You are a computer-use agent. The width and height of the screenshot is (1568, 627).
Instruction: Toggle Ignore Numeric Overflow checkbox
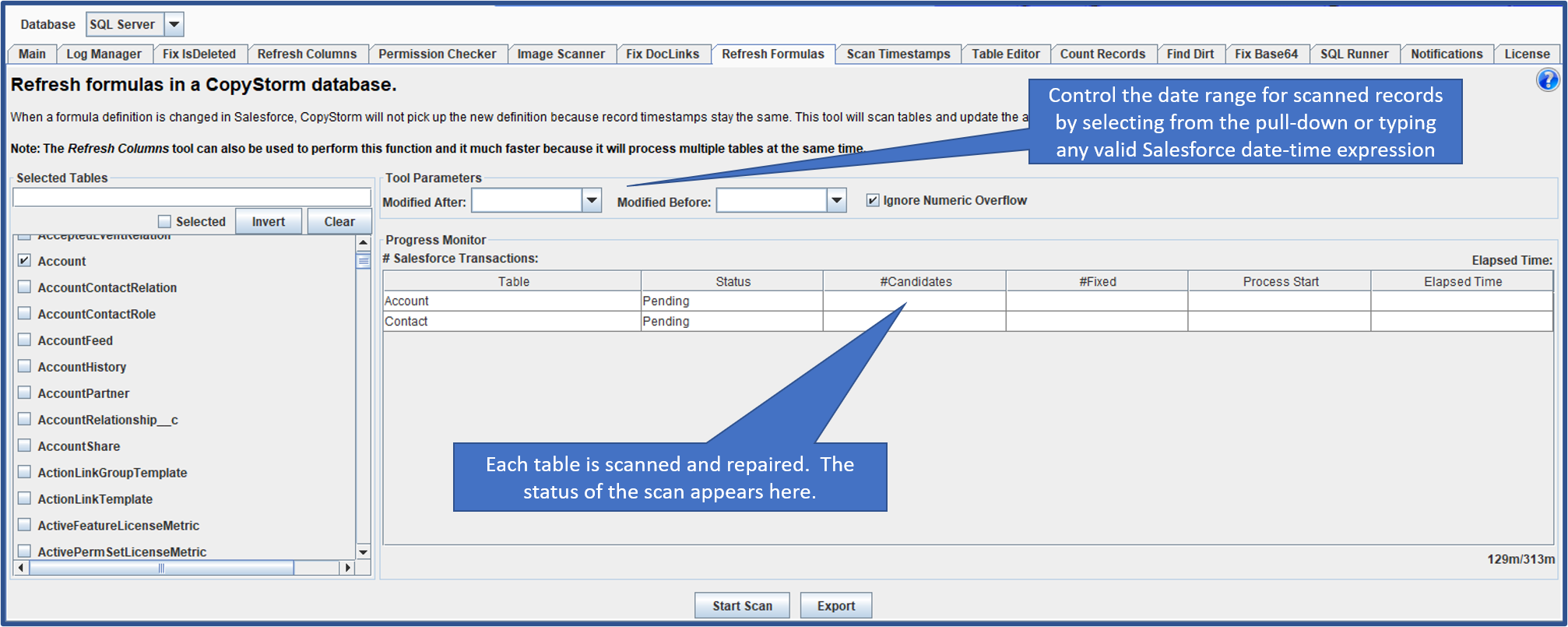(x=873, y=200)
